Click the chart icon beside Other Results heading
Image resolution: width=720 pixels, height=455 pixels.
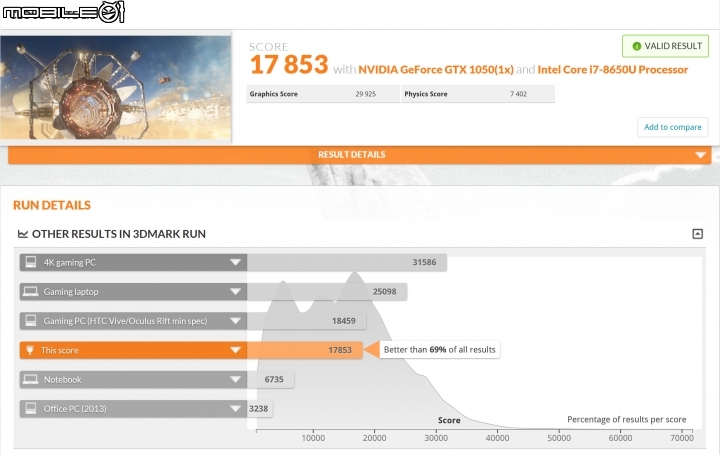22,234
